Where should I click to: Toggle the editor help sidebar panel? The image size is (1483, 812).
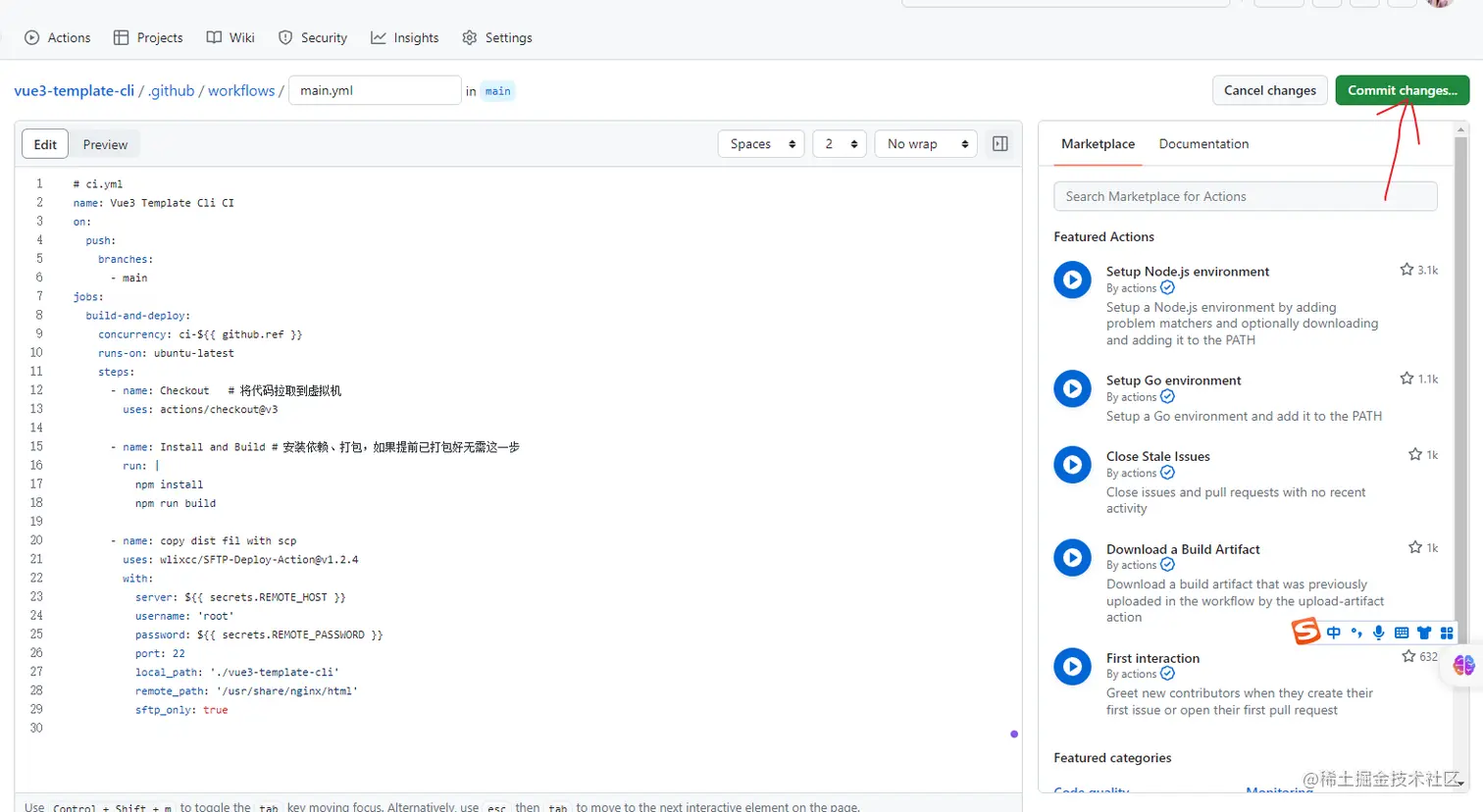[x=1000, y=144]
